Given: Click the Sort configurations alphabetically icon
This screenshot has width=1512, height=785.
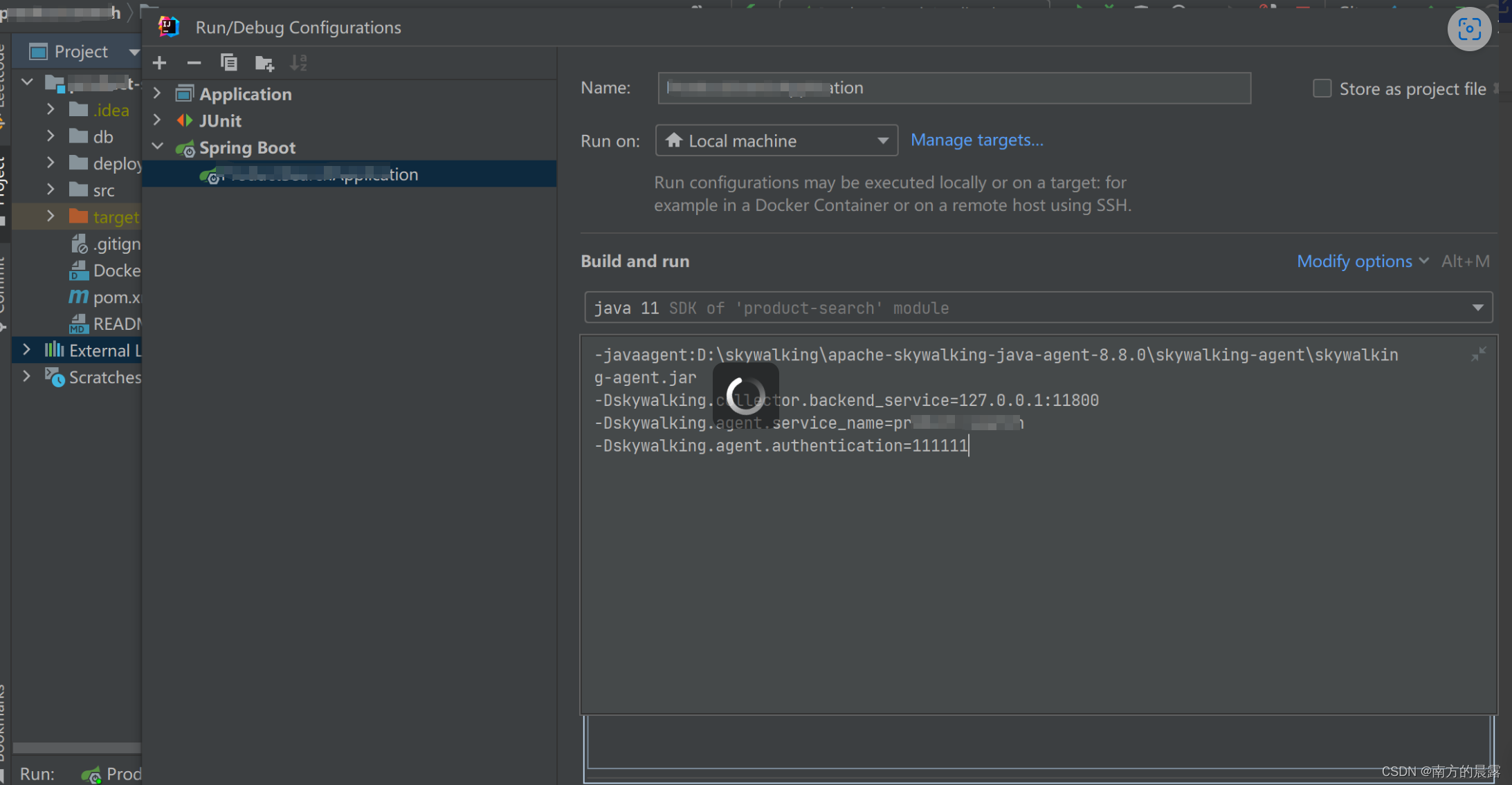Looking at the screenshot, I should (298, 63).
